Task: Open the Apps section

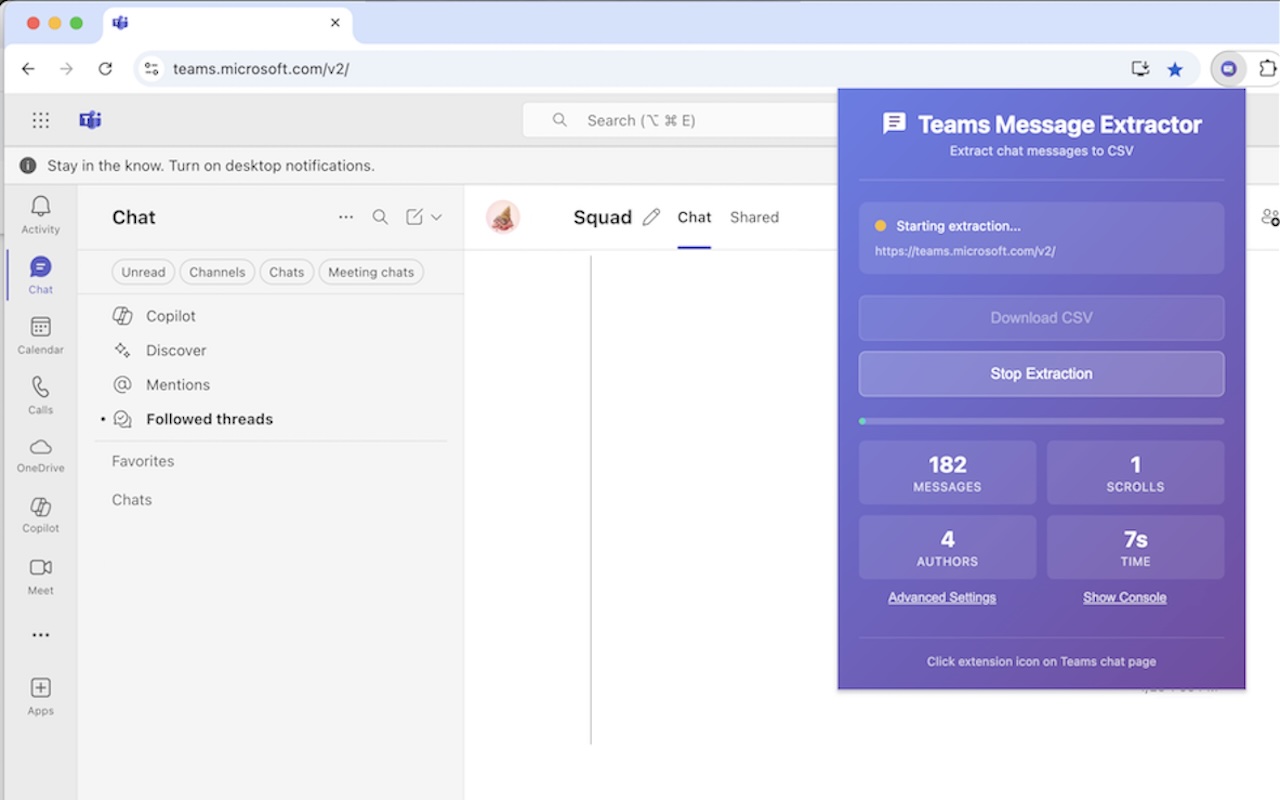Action: 40,695
